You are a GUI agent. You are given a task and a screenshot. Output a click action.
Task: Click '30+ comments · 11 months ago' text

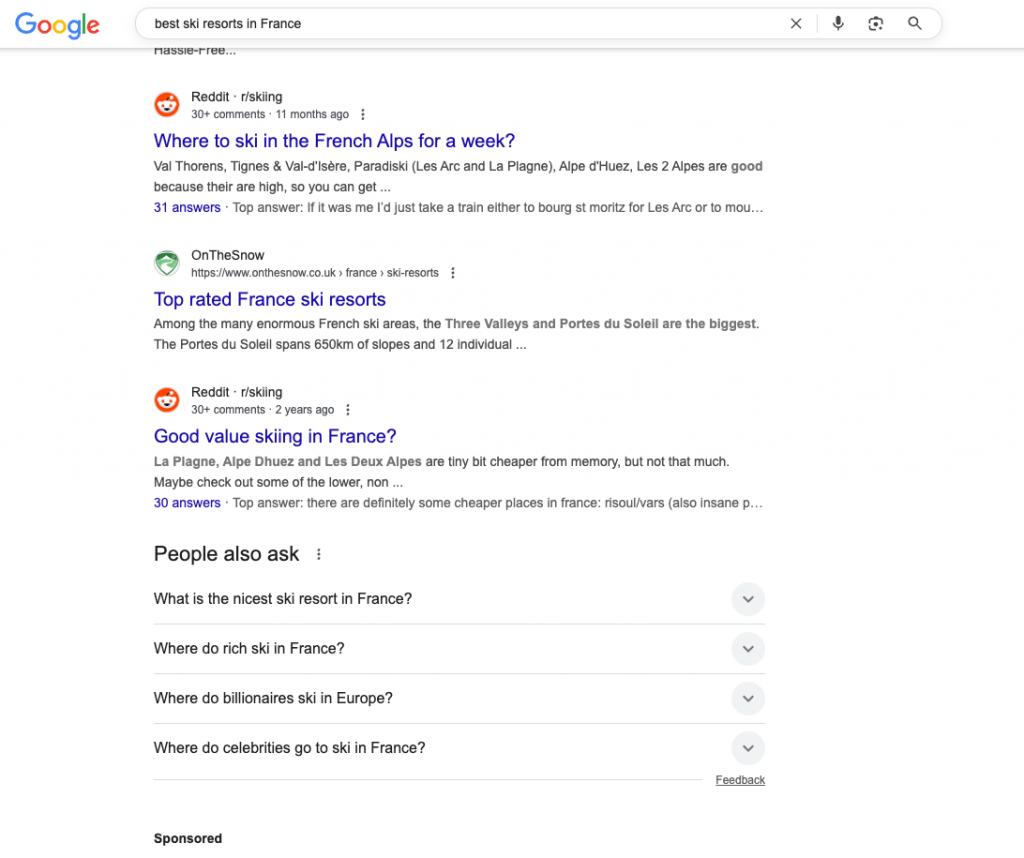270,114
